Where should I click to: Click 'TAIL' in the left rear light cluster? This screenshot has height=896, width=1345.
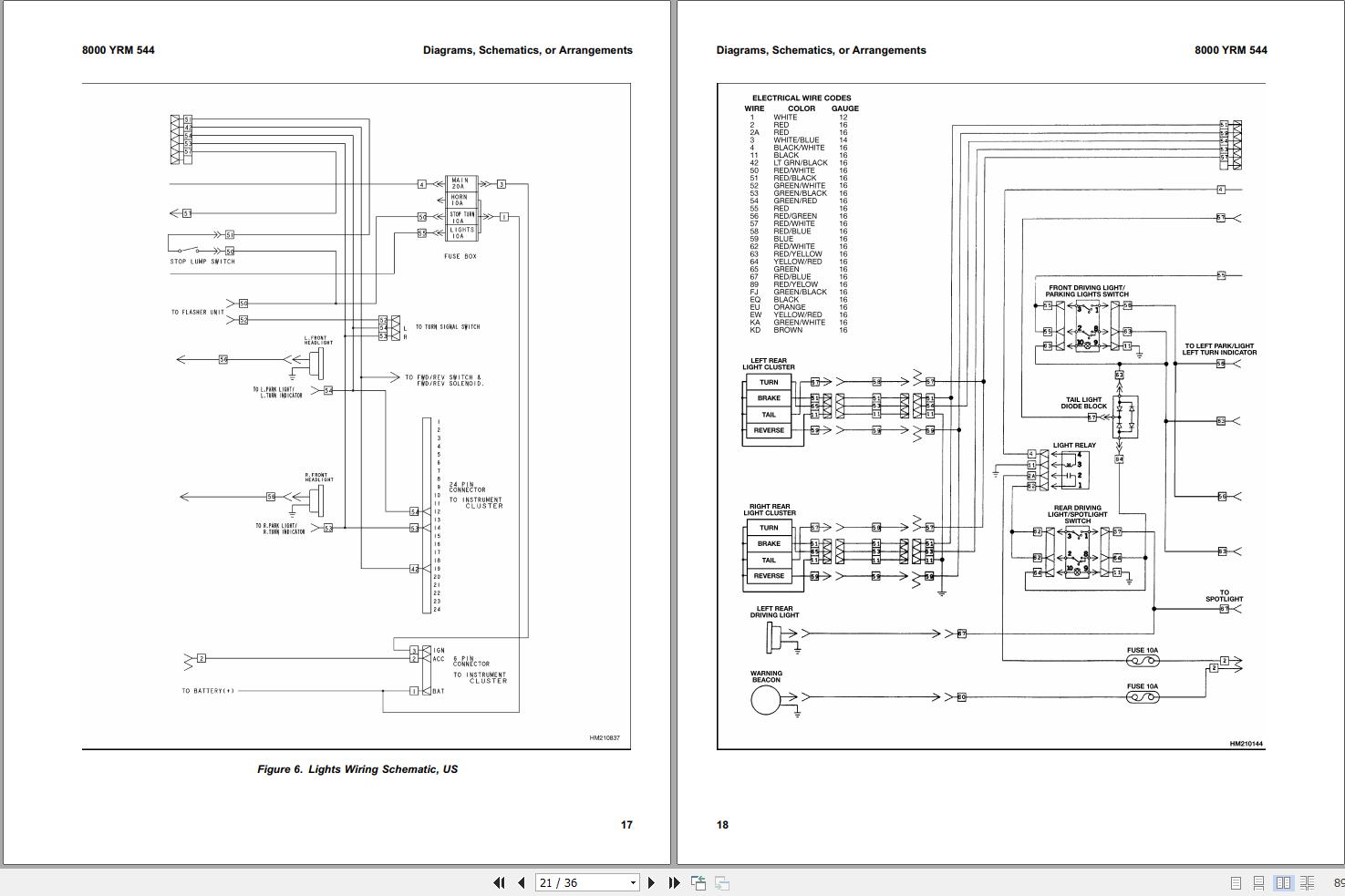[x=769, y=415]
